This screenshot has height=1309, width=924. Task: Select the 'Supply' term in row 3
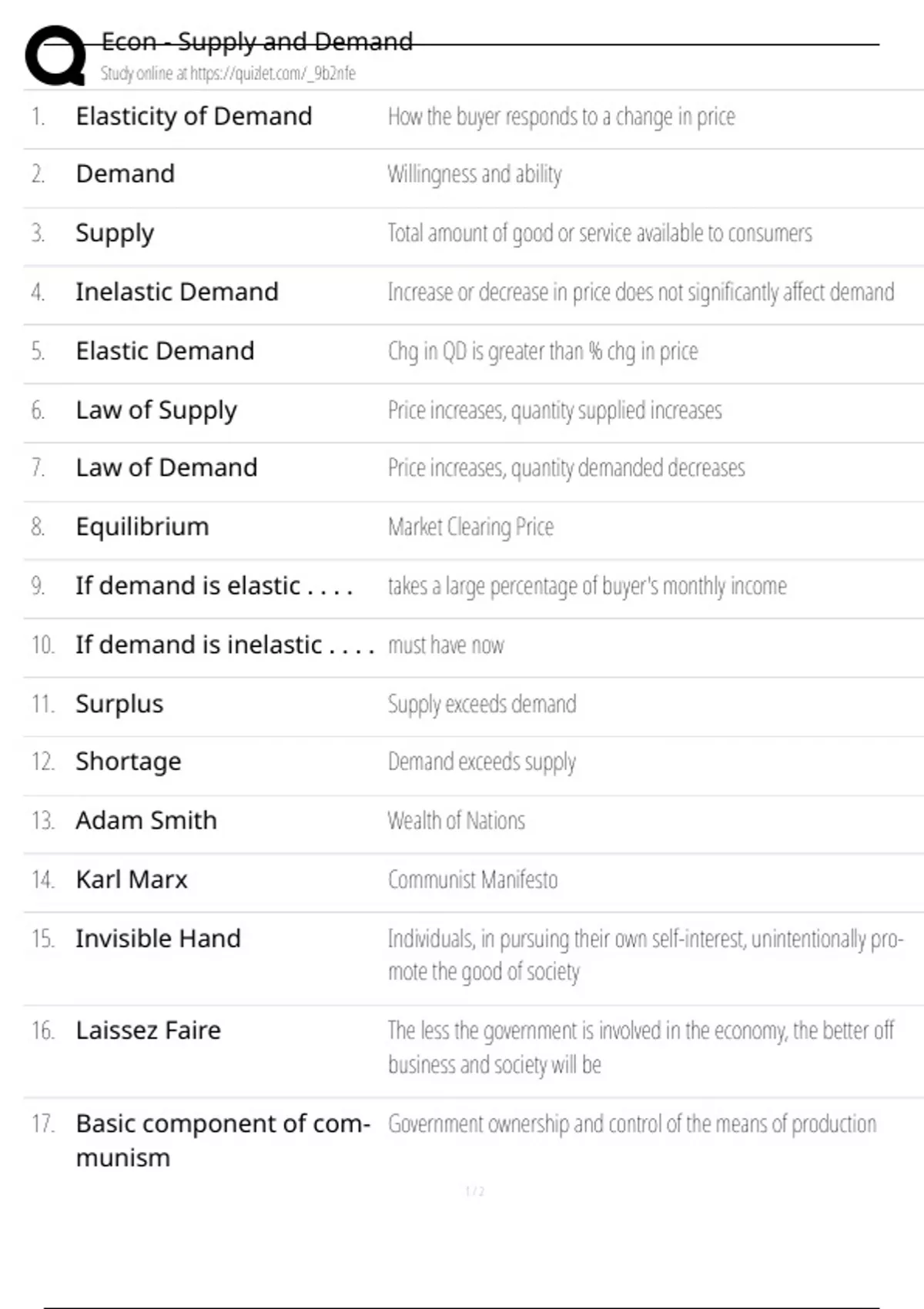tap(115, 233)
